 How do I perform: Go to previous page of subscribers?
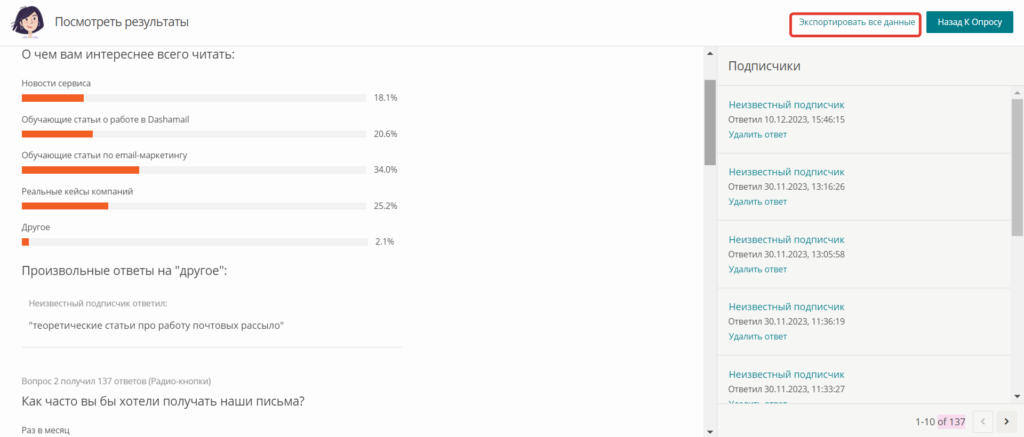982,421
